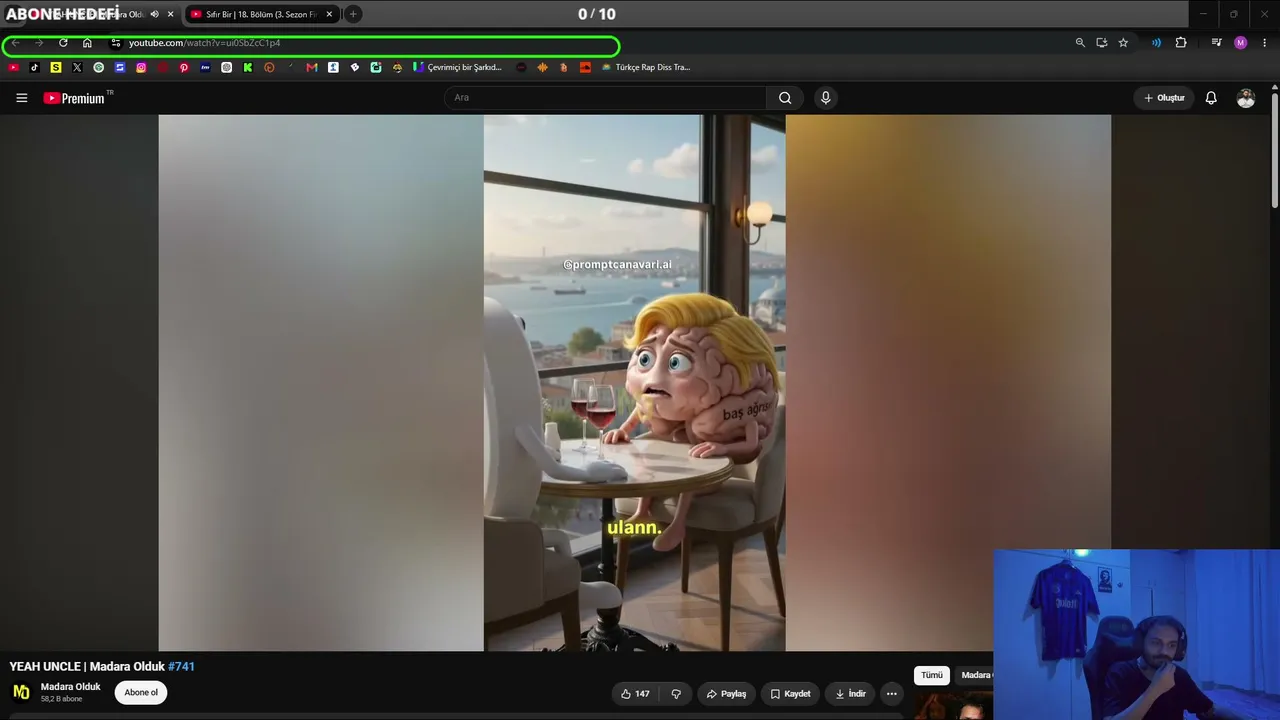The height and width of the screenshot is (720, 1280).
Task: Open the Instagram bookmark
Action: (141, 68)
